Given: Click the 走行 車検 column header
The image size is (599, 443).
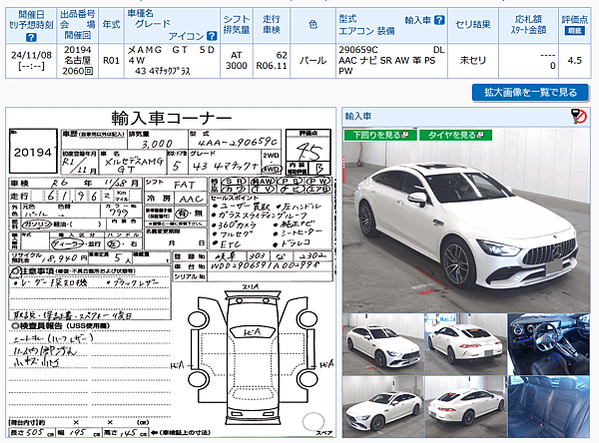Looking at the screenshot, I should [x=272, y=25].
